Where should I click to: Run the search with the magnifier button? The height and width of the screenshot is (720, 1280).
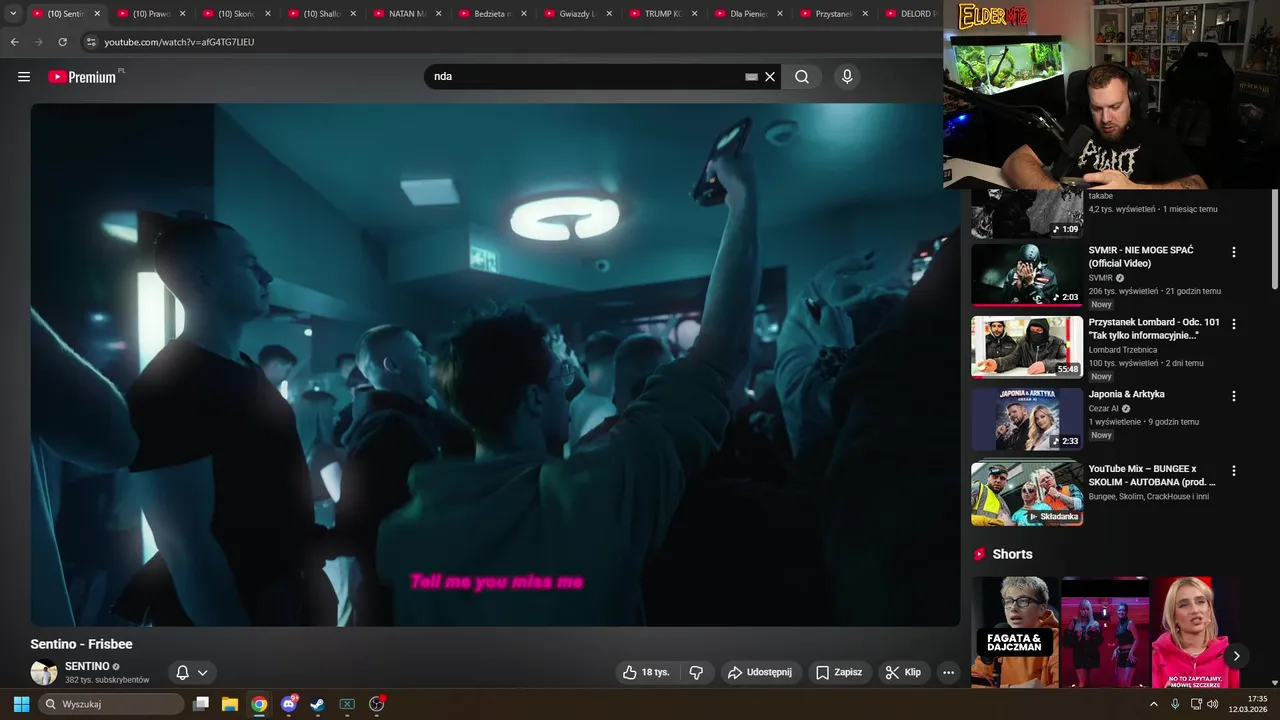(802, 77)
